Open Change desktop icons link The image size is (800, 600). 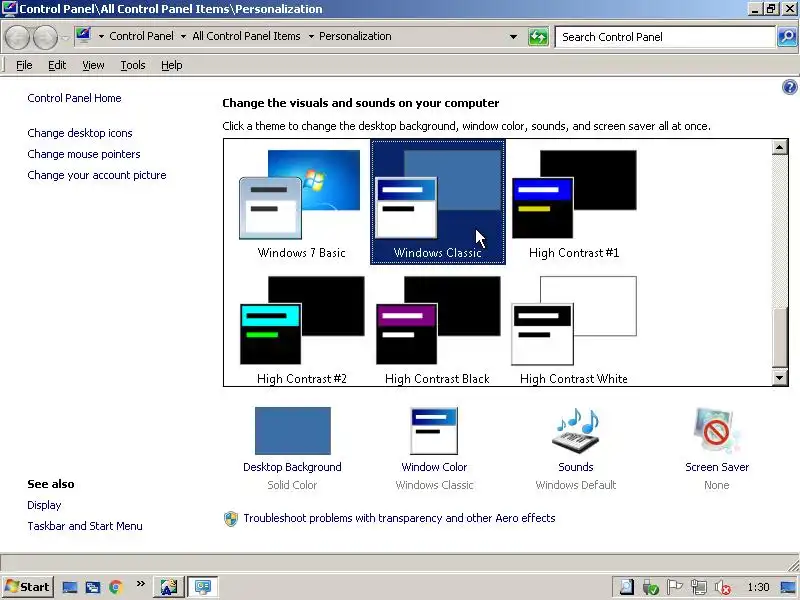(80, 133)
